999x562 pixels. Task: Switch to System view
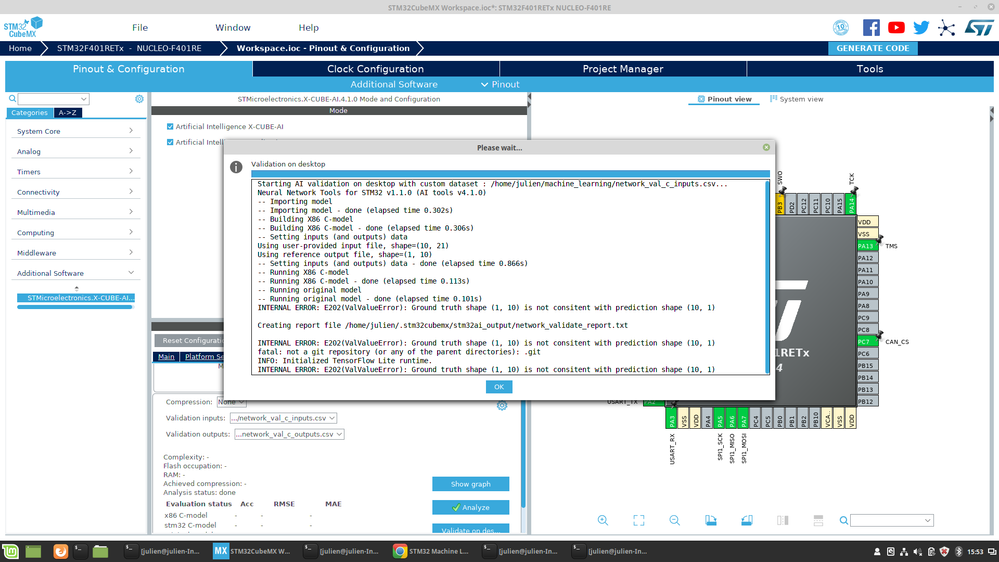pyautogui.click(x=796, y=99)
